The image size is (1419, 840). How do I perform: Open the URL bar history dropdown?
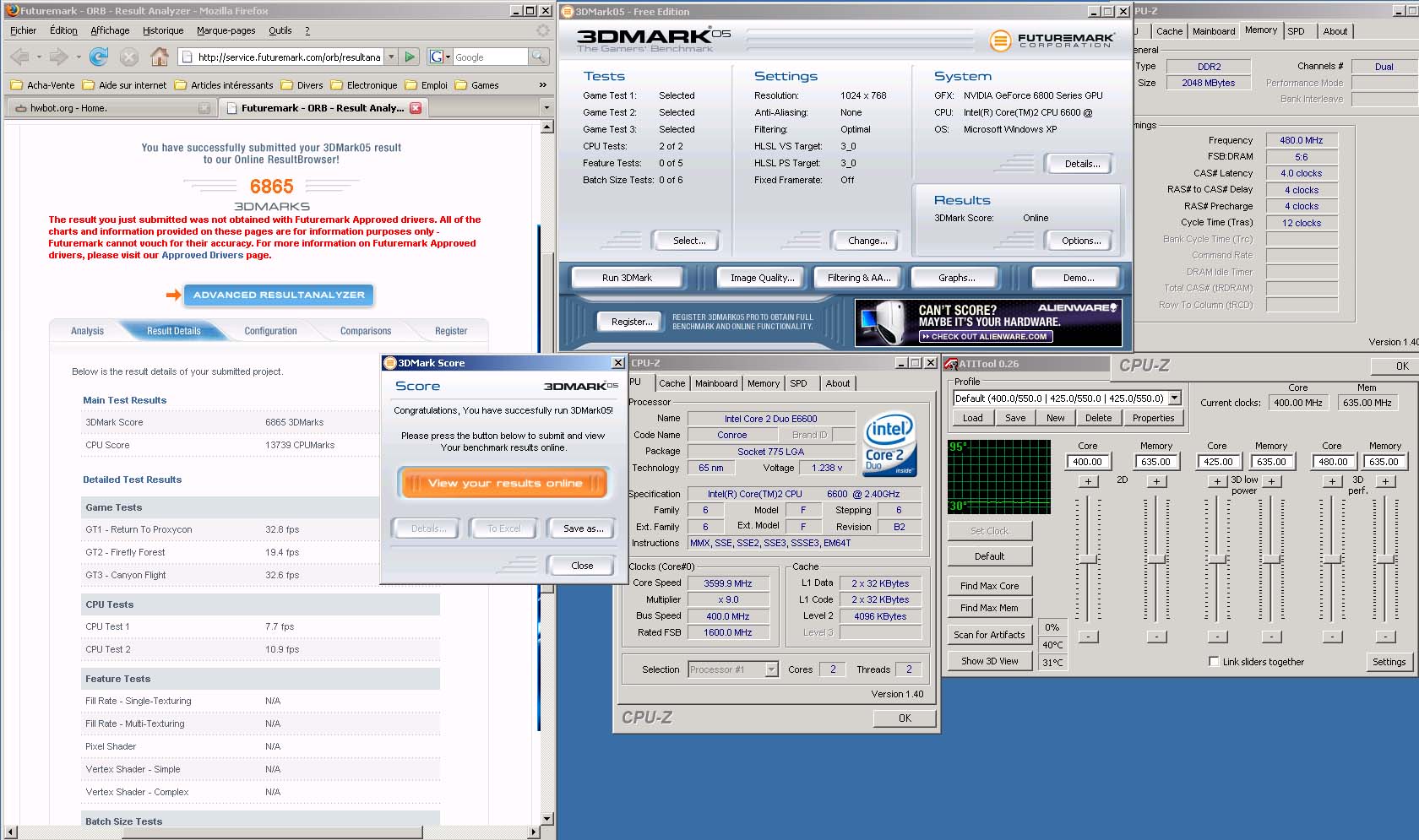pos(390,57)
